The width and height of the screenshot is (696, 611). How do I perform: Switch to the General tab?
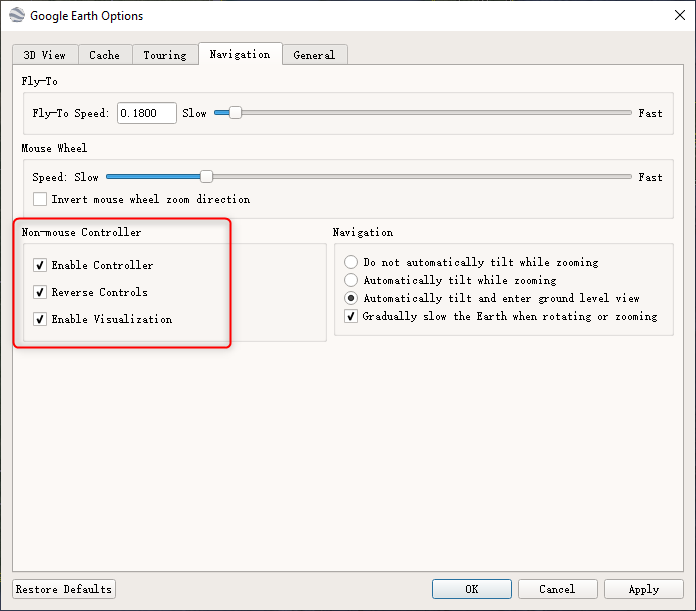pyautogui.click(x=314, y=55)
